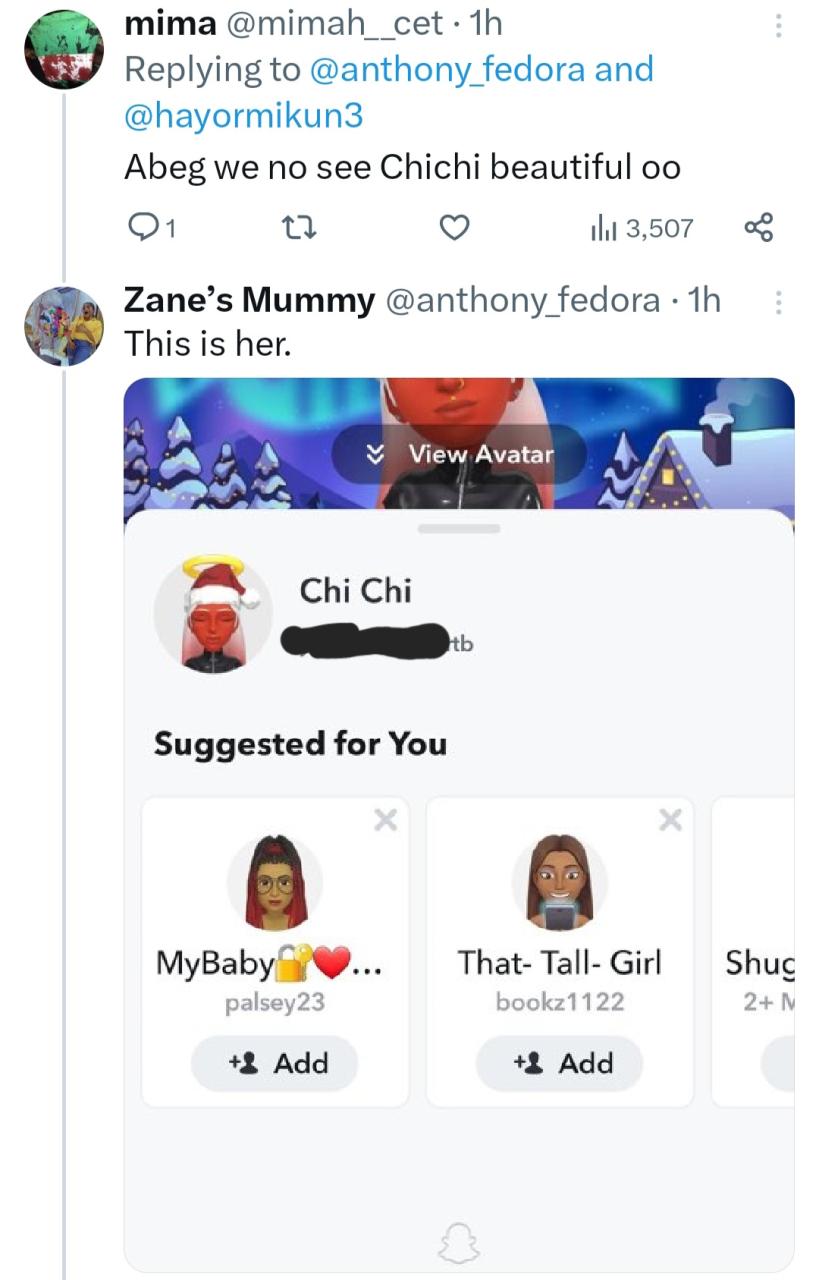Share mima's tweet
Screen dimensions: 819x1280
coord(759,229)
